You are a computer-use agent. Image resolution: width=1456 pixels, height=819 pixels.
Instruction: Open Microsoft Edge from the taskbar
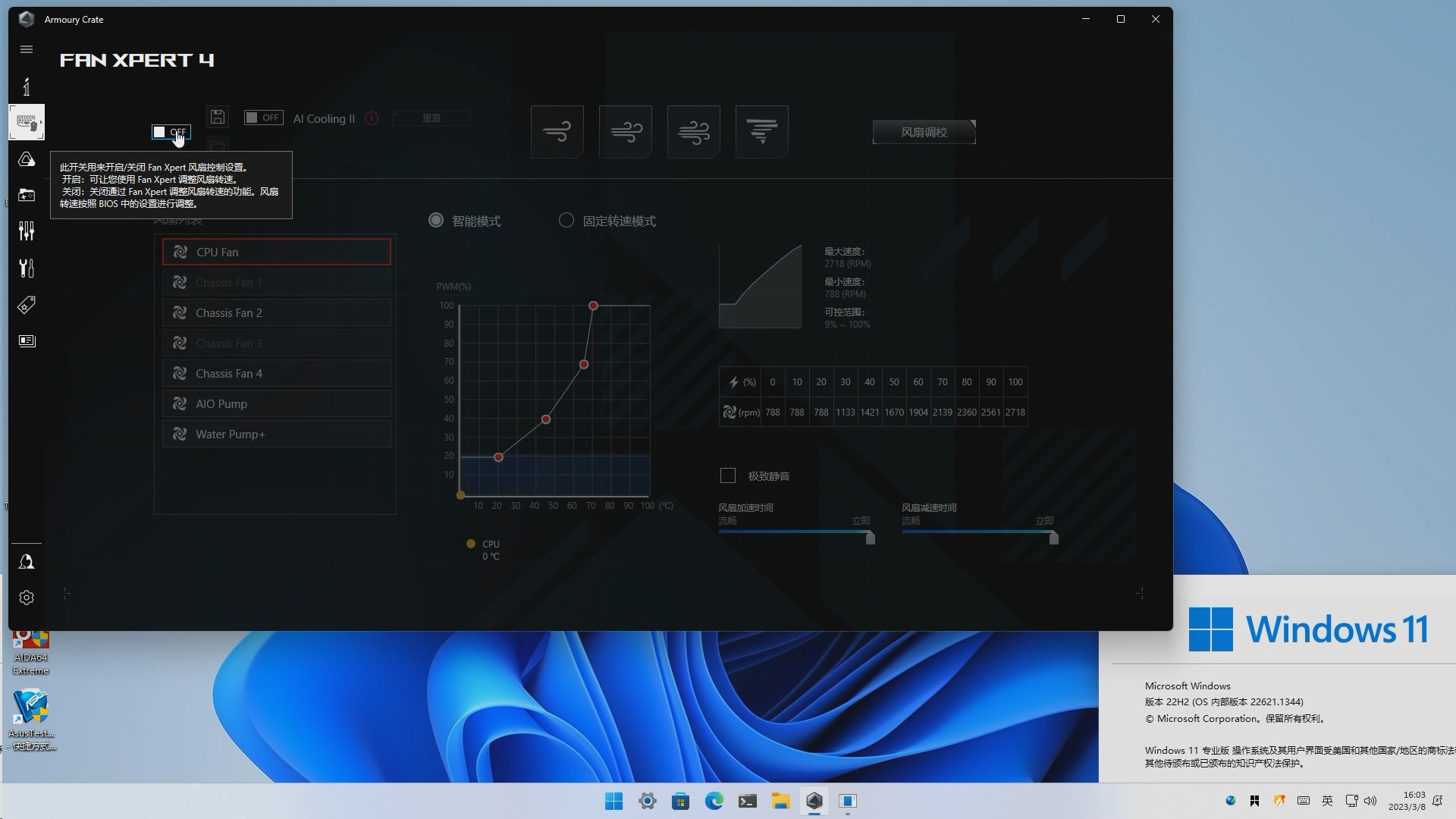click(714, 801)
